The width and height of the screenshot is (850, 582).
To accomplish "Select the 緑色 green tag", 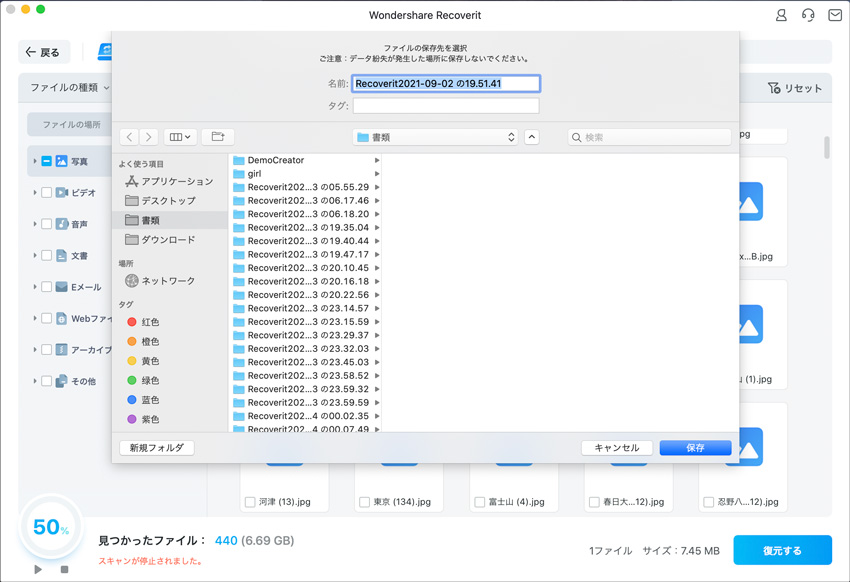I will pos(144,380).
